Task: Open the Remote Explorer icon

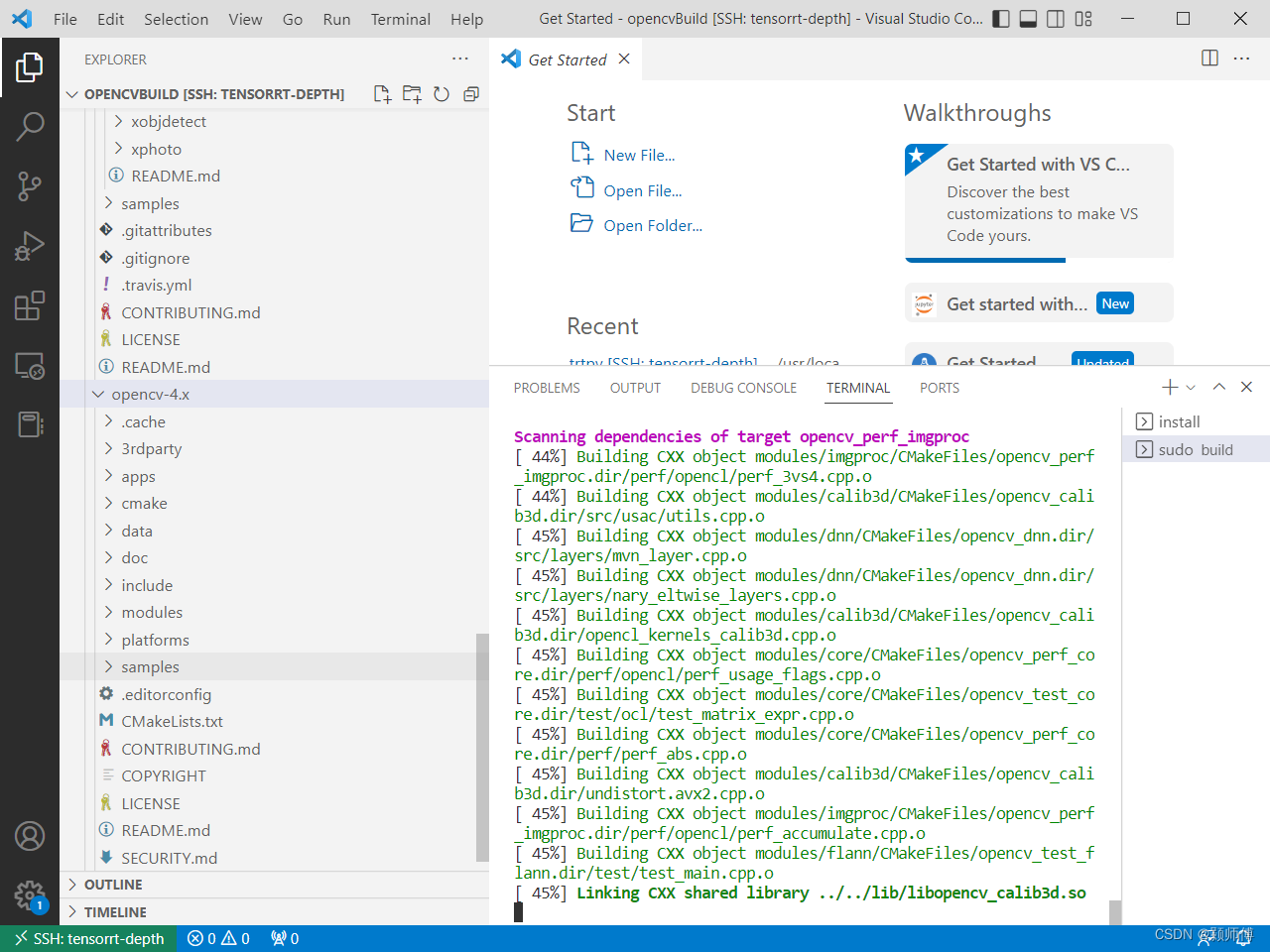Action: [31, 367]
